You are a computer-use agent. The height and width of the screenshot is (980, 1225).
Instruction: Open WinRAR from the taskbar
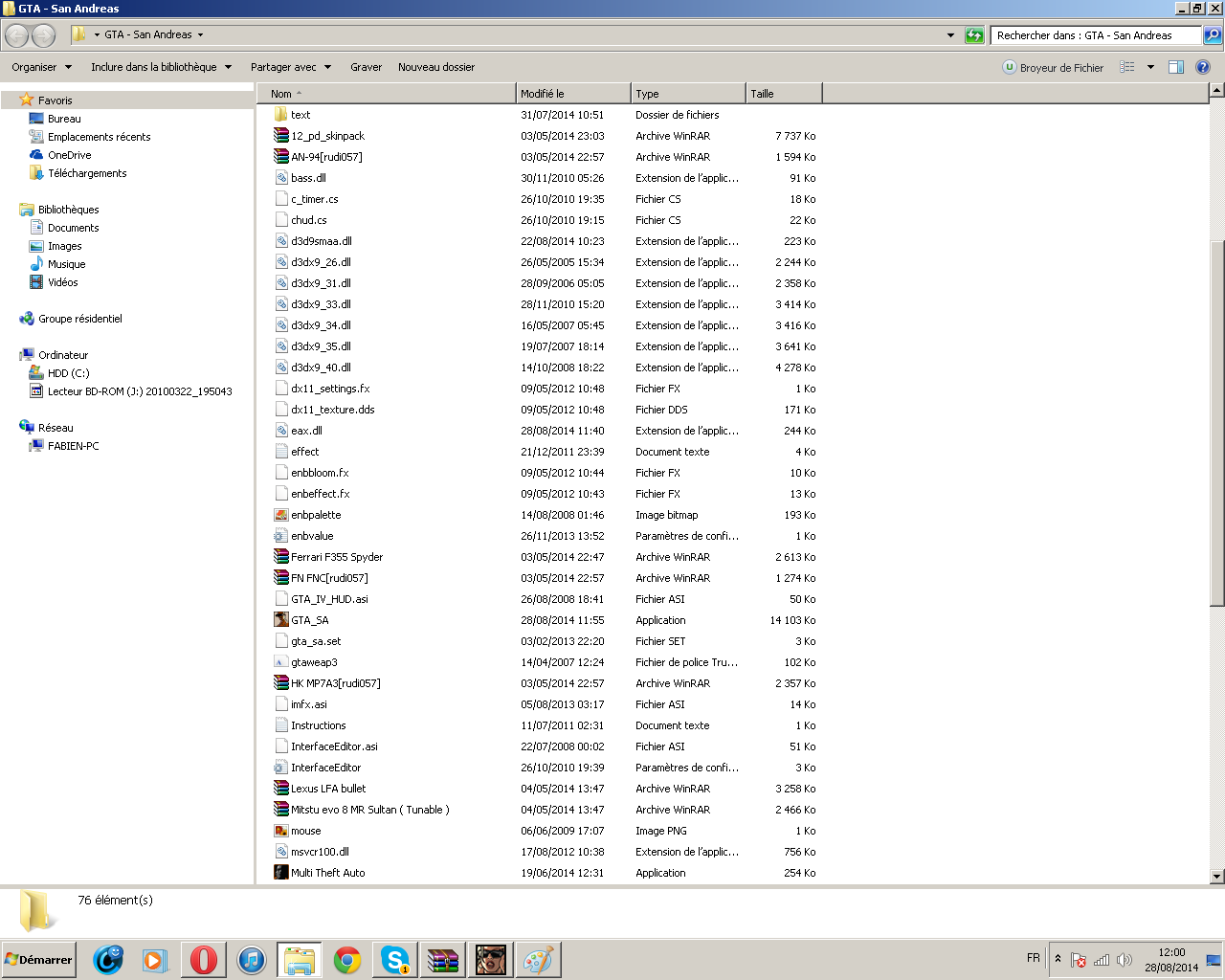pos(443,960)
